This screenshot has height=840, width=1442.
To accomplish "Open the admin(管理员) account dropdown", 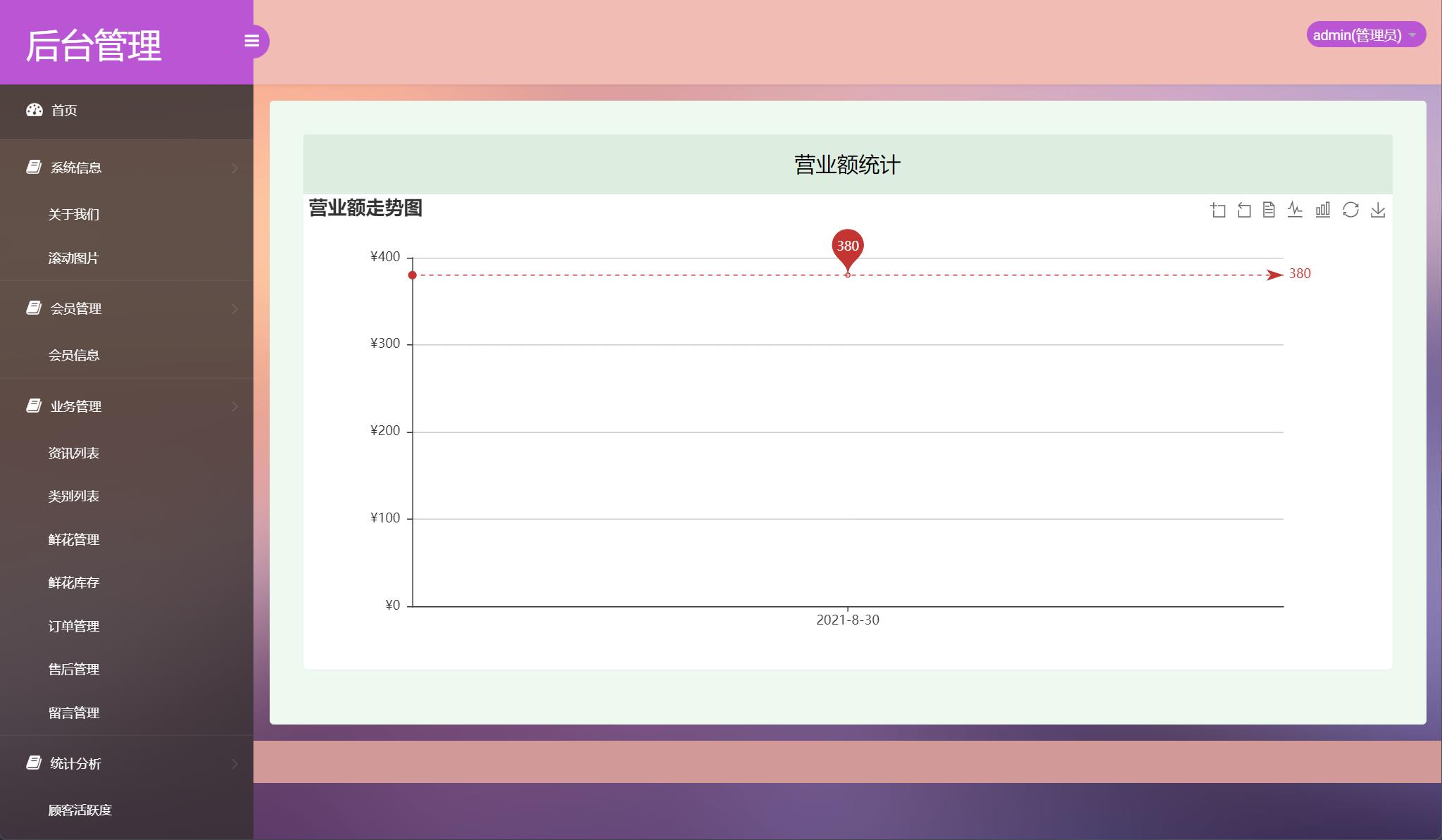I will click(1367, 34).
